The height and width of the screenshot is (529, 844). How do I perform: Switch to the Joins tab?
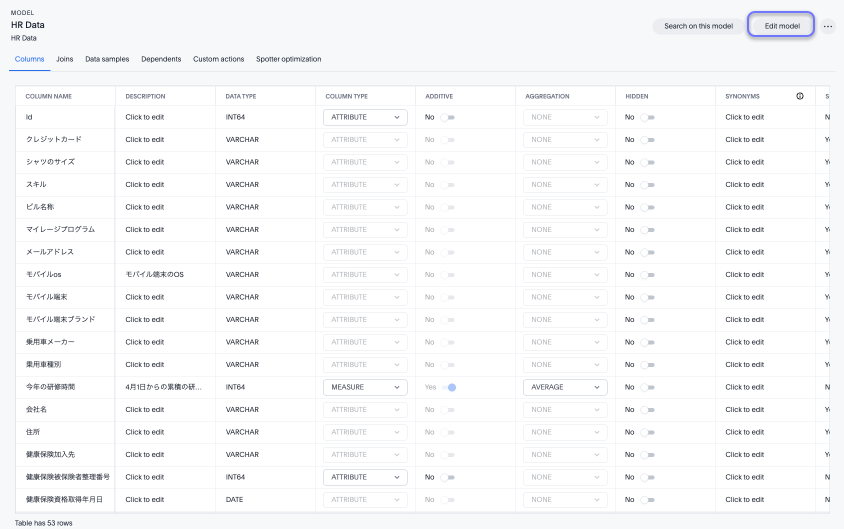(x=64, y=59)
